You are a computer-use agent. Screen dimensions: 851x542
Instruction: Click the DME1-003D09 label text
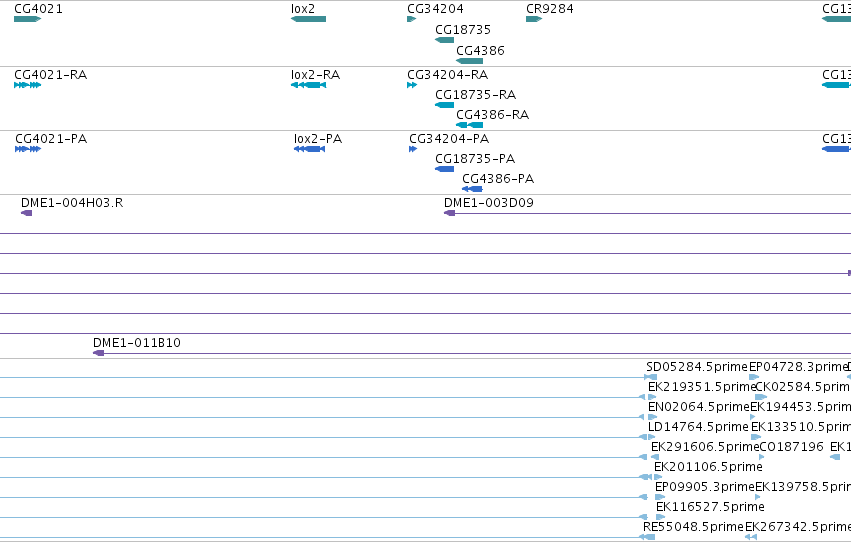488,202
